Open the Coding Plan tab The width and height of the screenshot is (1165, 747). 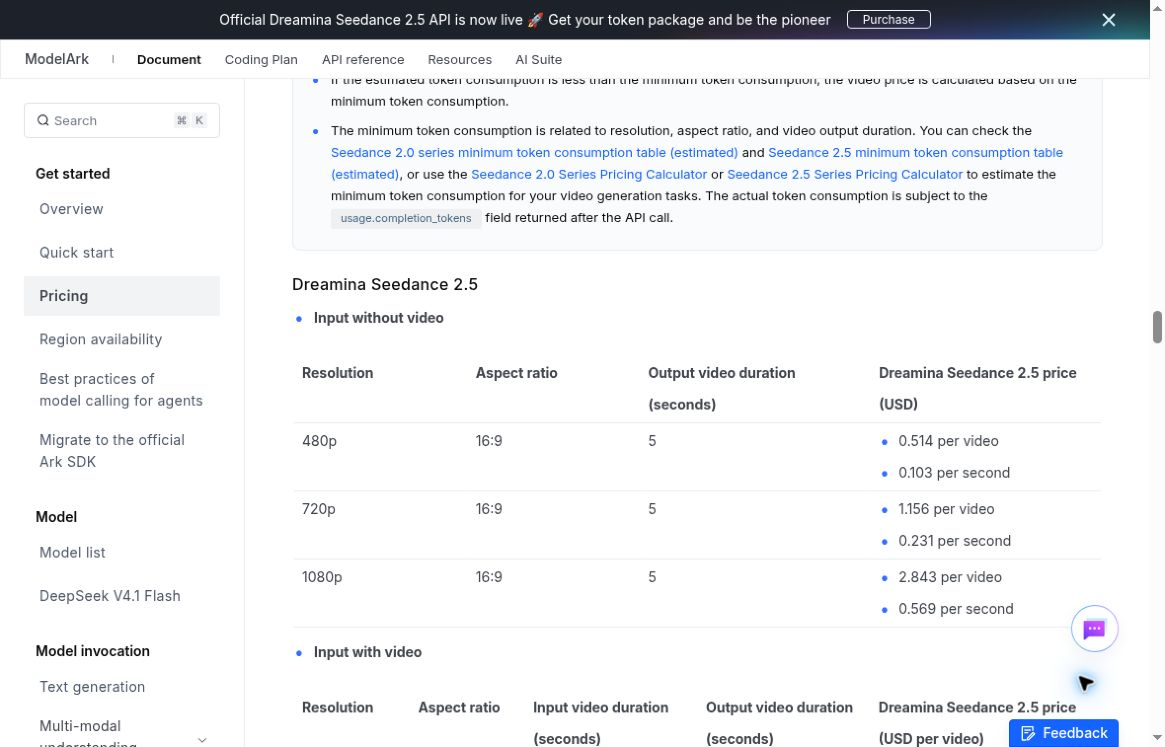click(261, 59)
